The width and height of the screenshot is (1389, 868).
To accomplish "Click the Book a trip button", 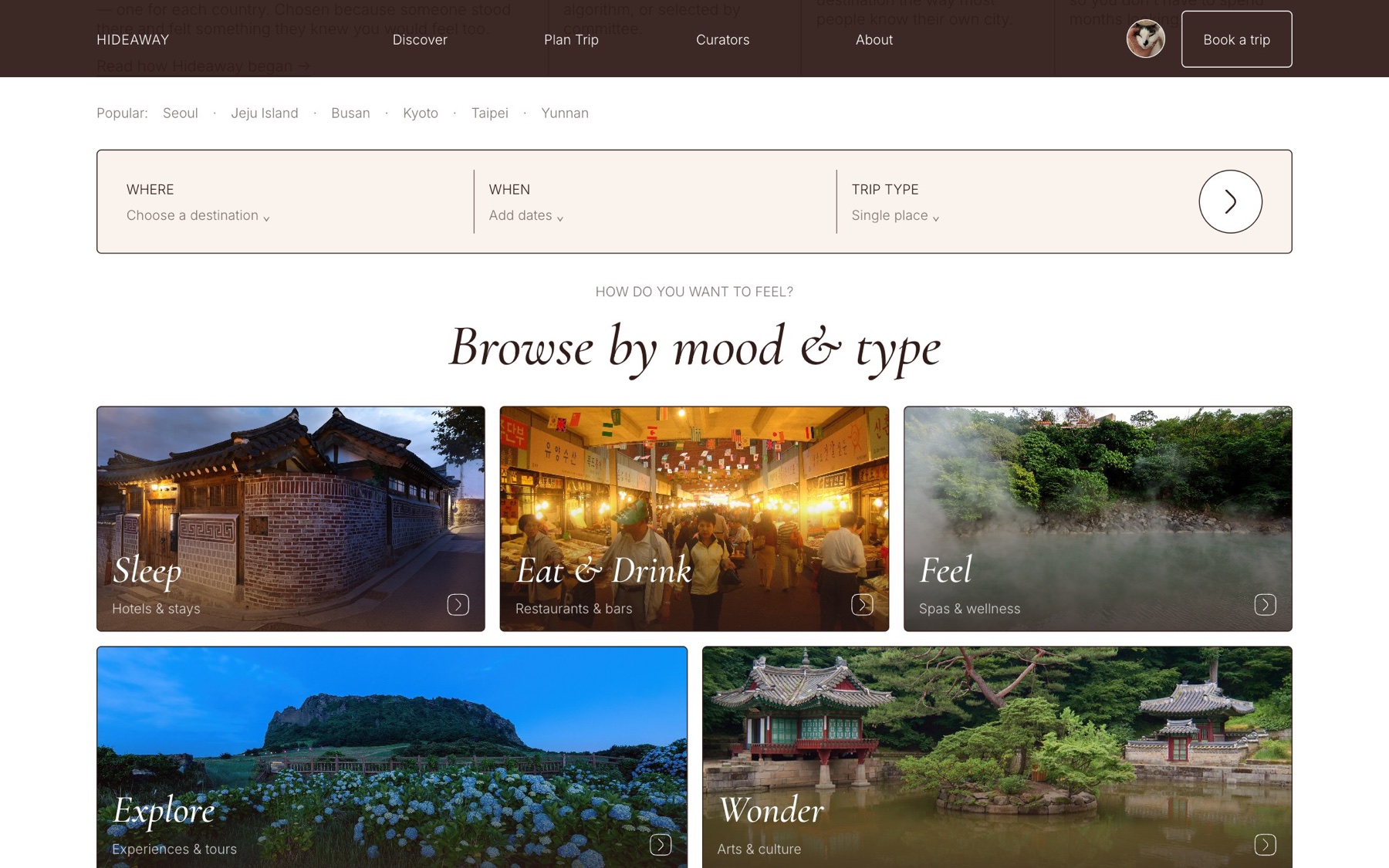I will click(x=1236, y=39).
